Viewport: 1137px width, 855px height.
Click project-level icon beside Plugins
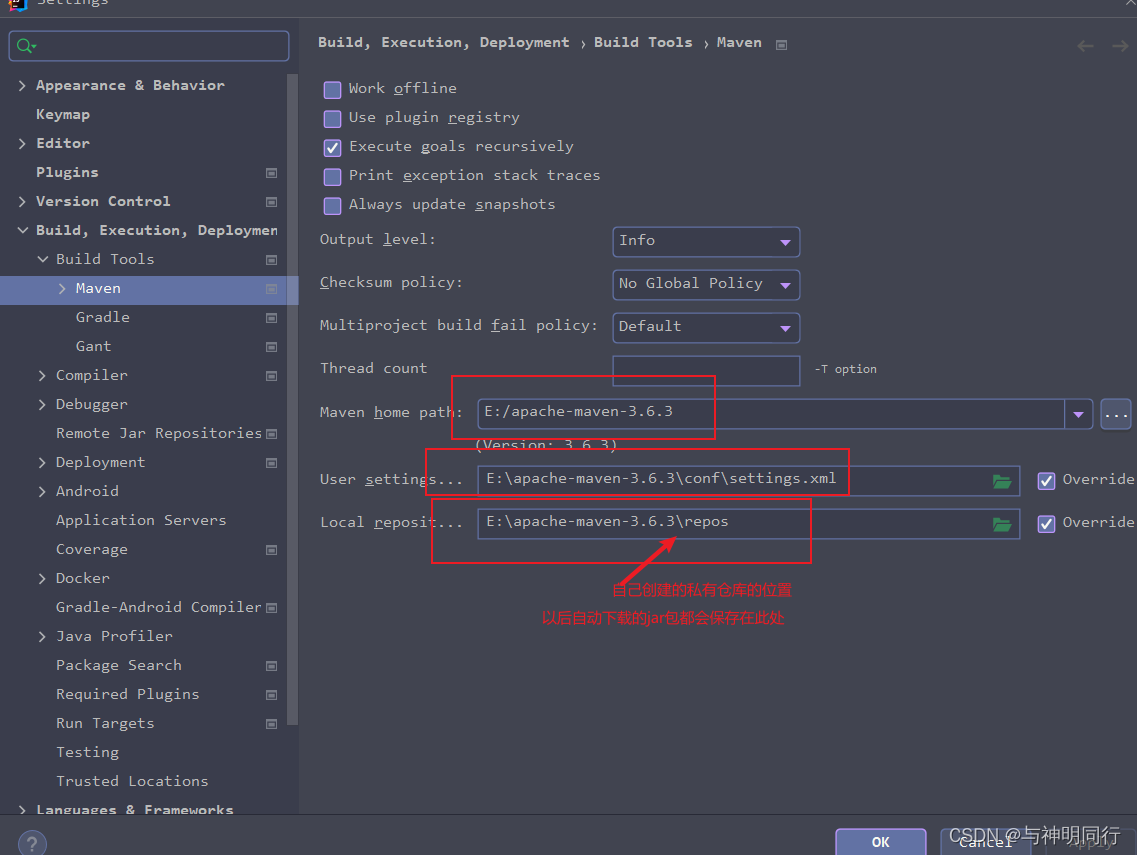tap(271, 173)
